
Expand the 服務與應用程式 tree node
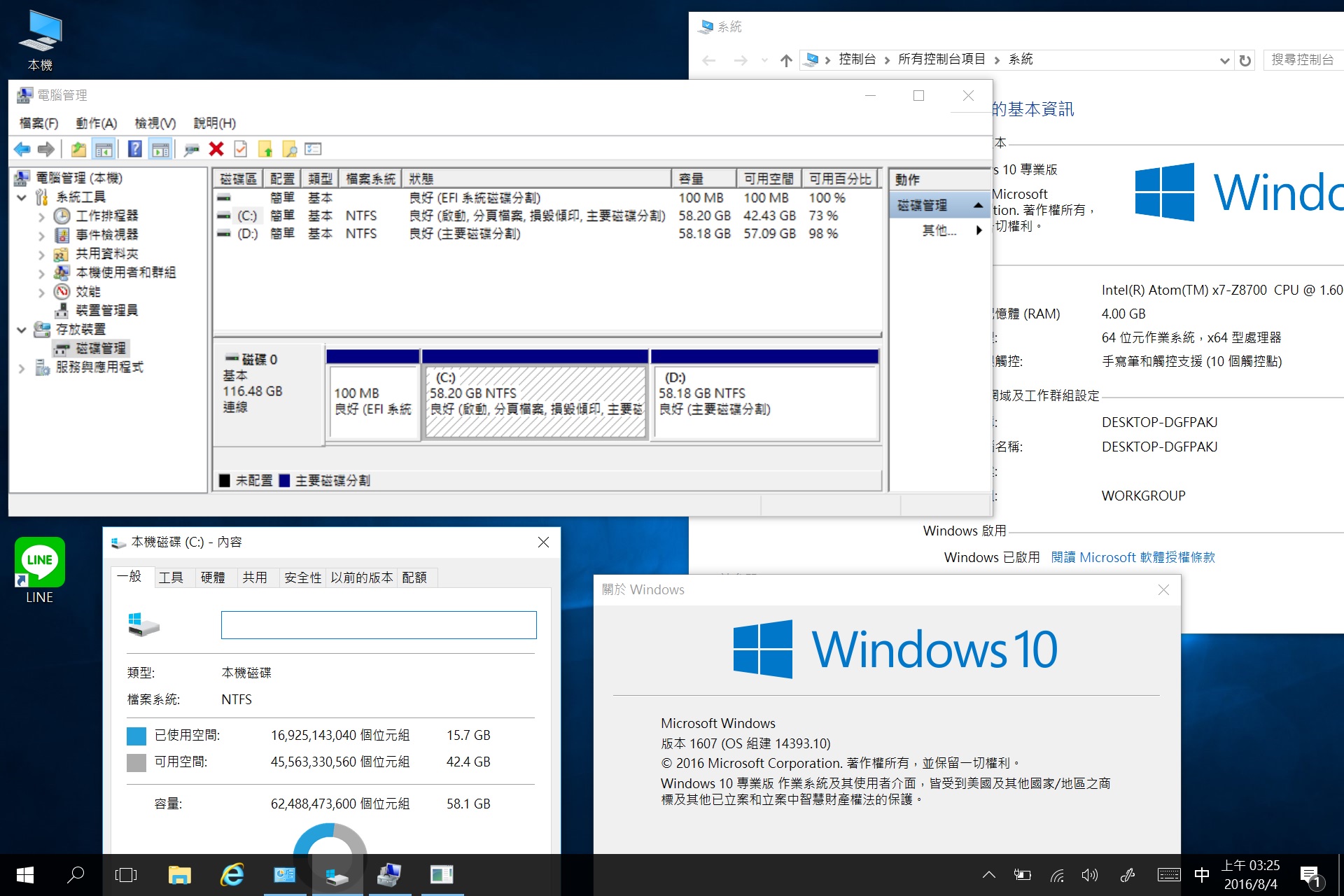pyautogui.click(x=22, y=368)
